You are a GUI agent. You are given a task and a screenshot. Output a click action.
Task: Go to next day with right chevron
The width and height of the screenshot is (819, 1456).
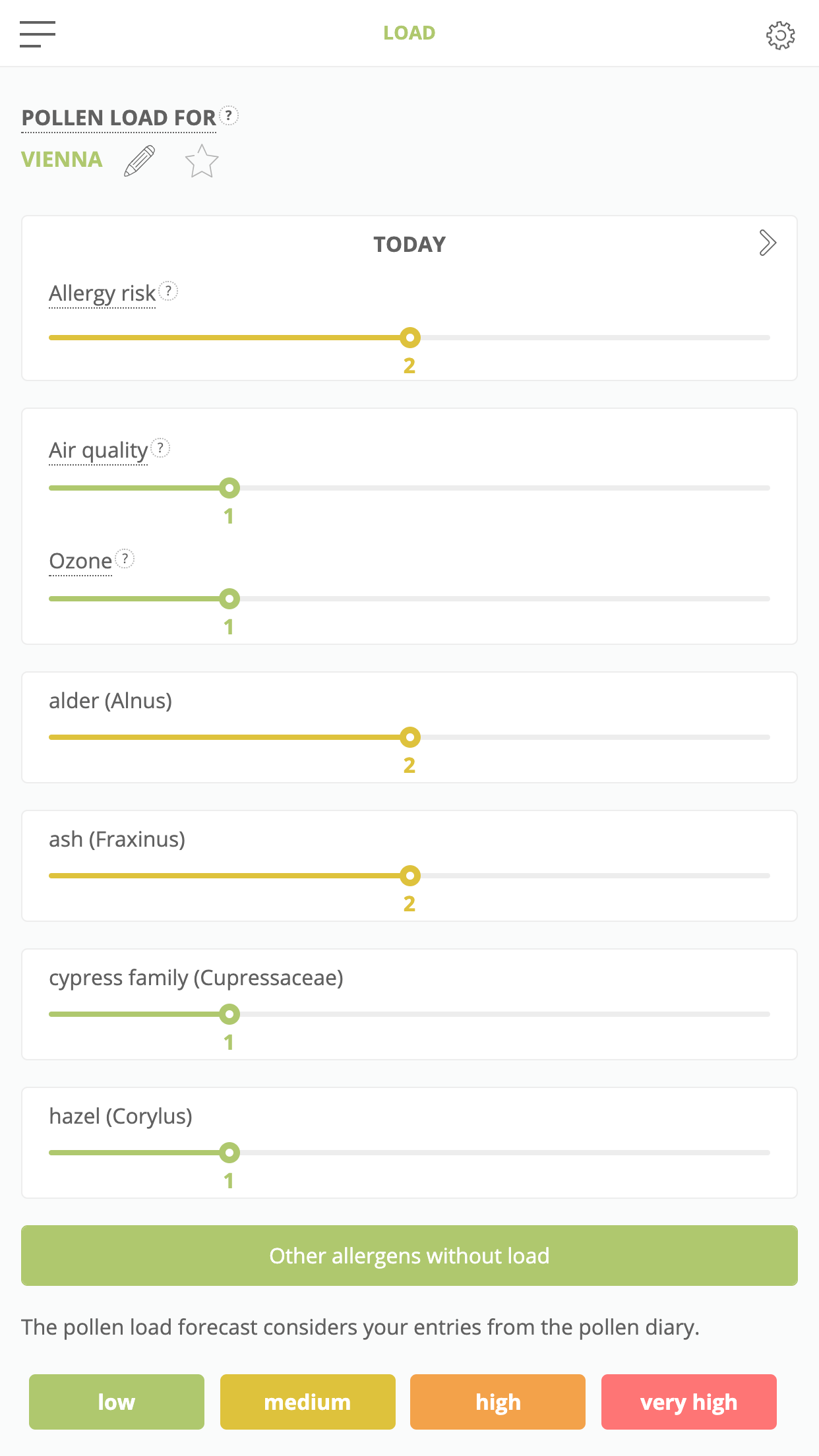[767, 243]
